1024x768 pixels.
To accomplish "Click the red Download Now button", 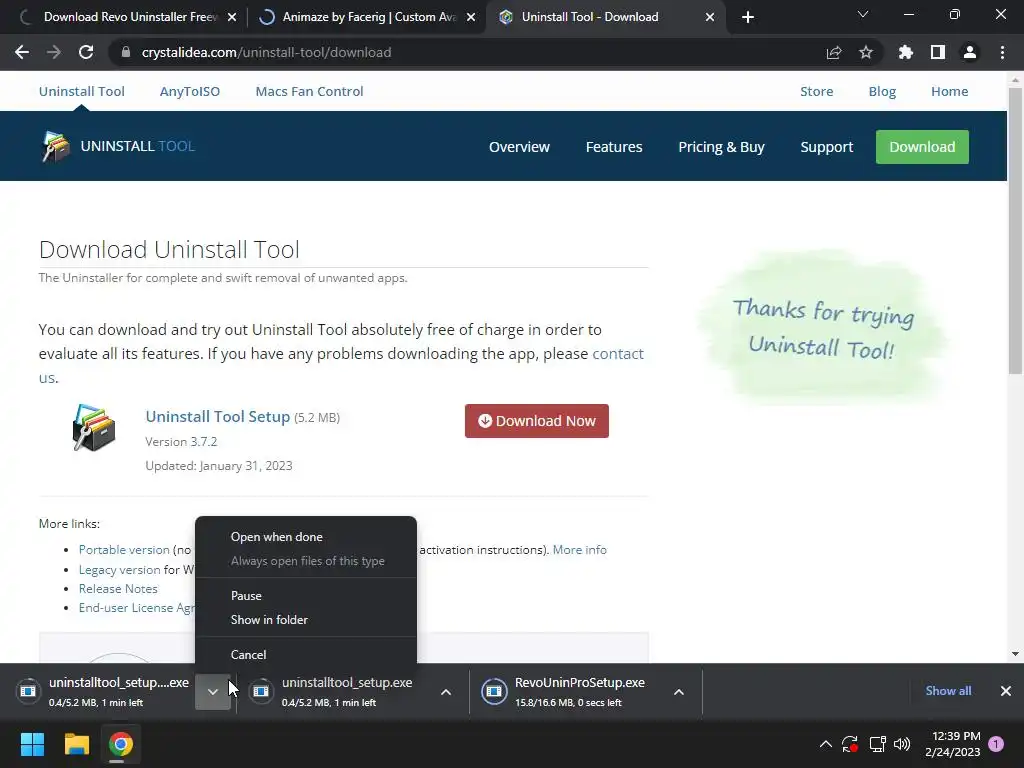I will pos(537,421).
